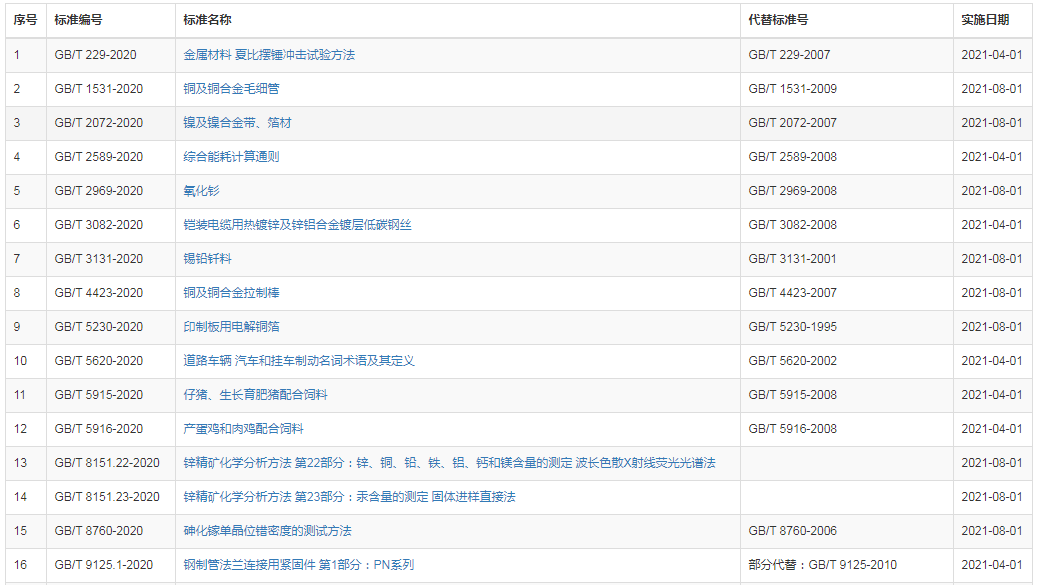Open the 道路车辆 汽车和挂车制动 terms link
Viewport: 1038px width, 585px height.
(x=298, y=361)
